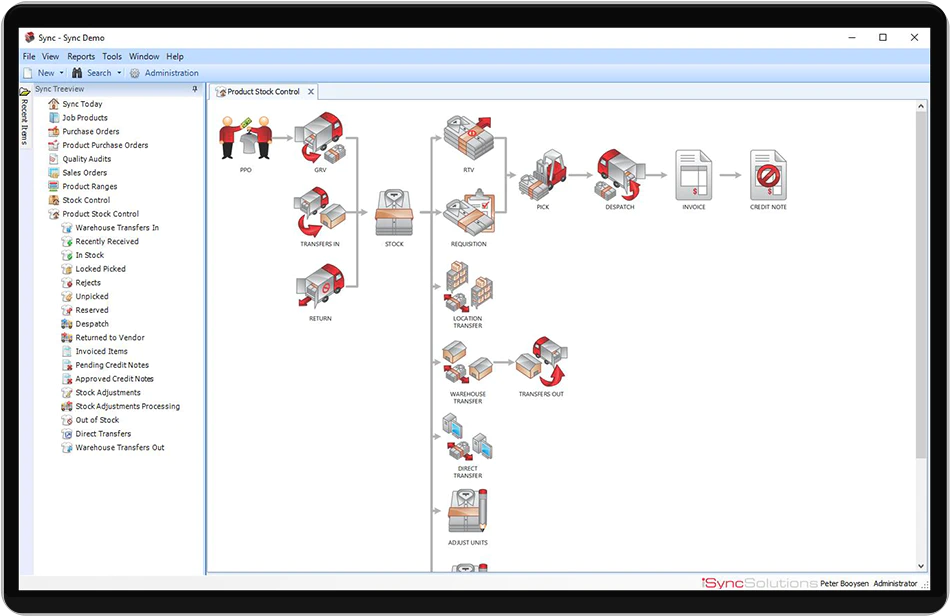This screenshot has width=951, height=616.
Task: Select the Pick forklift icon
Action: 543,175
